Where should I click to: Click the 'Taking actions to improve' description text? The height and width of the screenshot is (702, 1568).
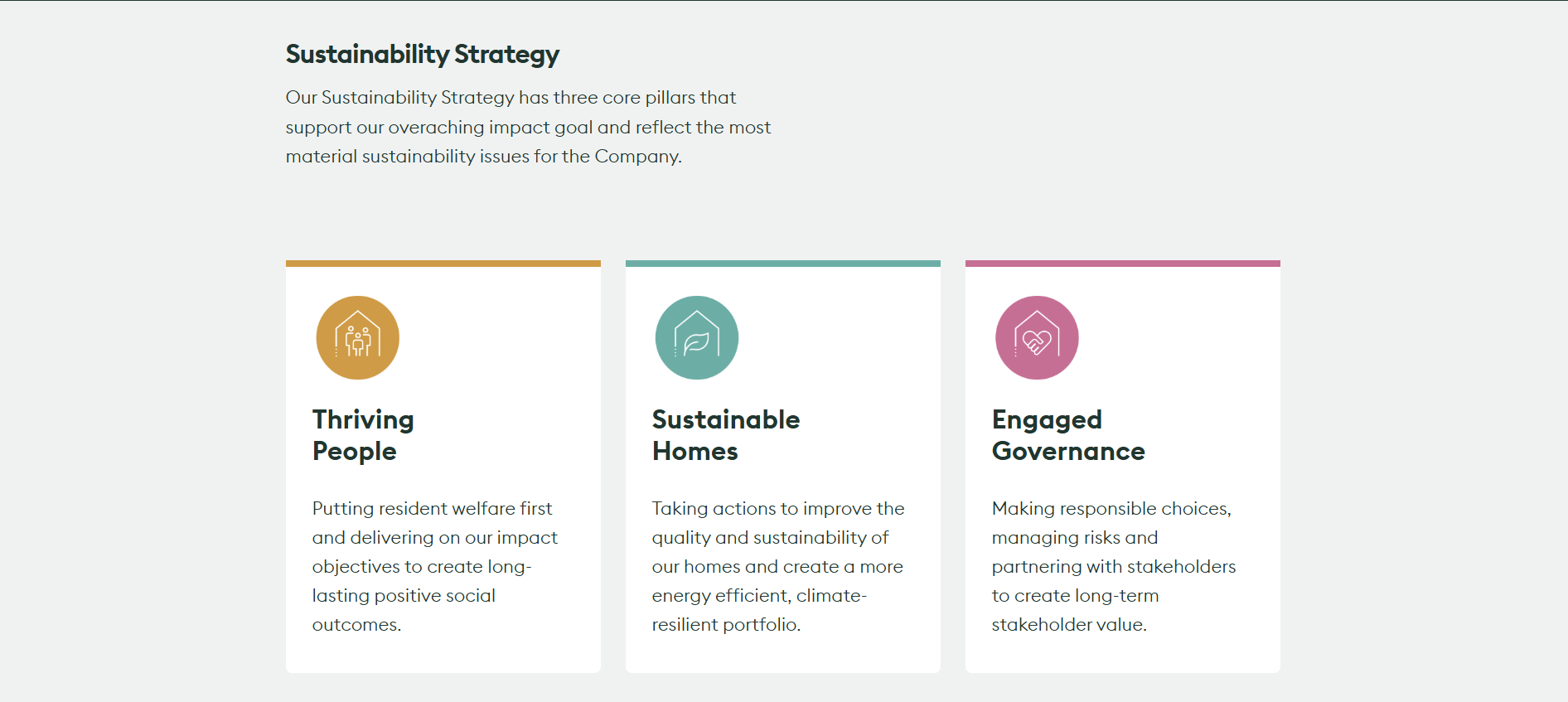[778, 566]
